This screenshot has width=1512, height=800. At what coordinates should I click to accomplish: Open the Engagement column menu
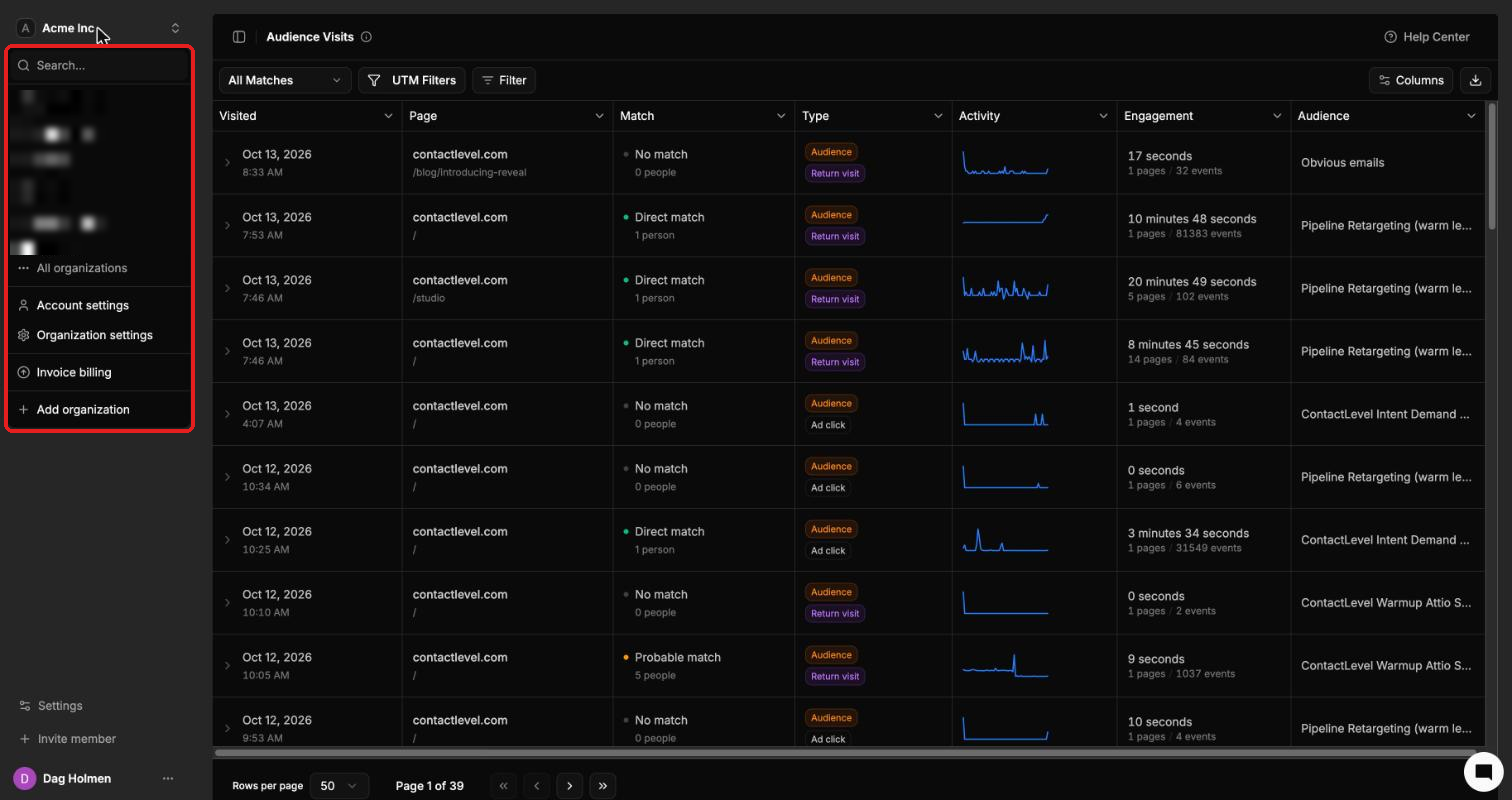(1277, 116)
